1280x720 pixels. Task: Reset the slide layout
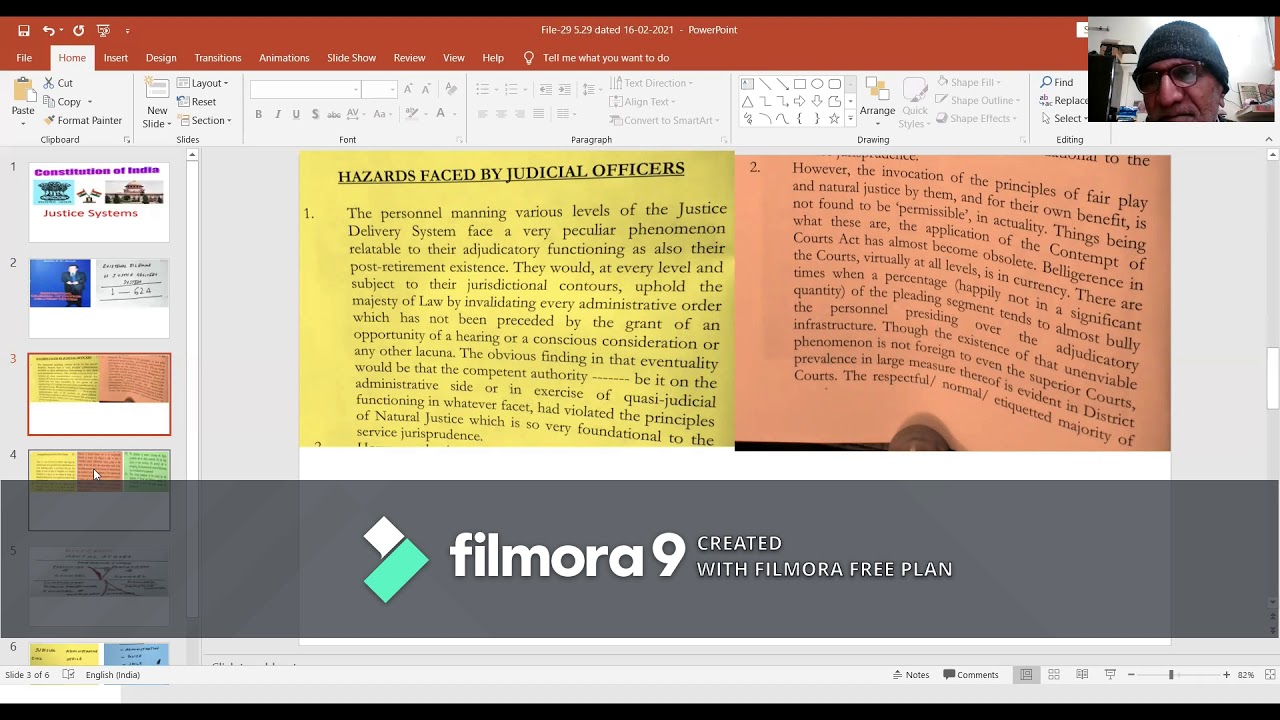pyautogui.click(x=196, y=102)
